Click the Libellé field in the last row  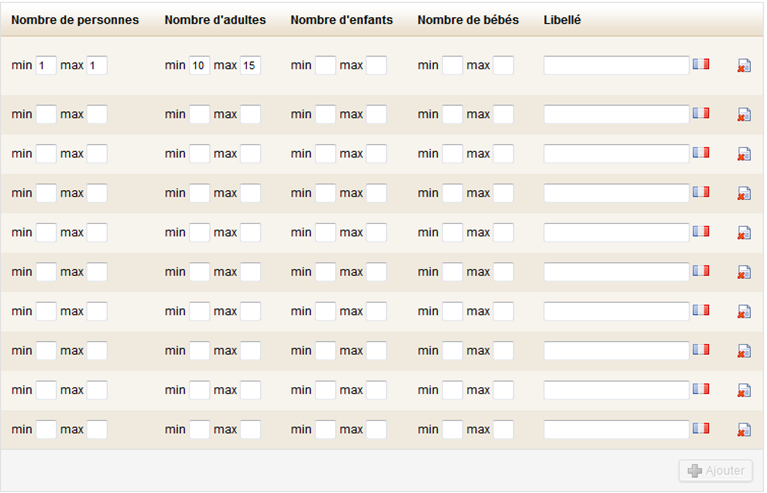[x=616, y=429]
